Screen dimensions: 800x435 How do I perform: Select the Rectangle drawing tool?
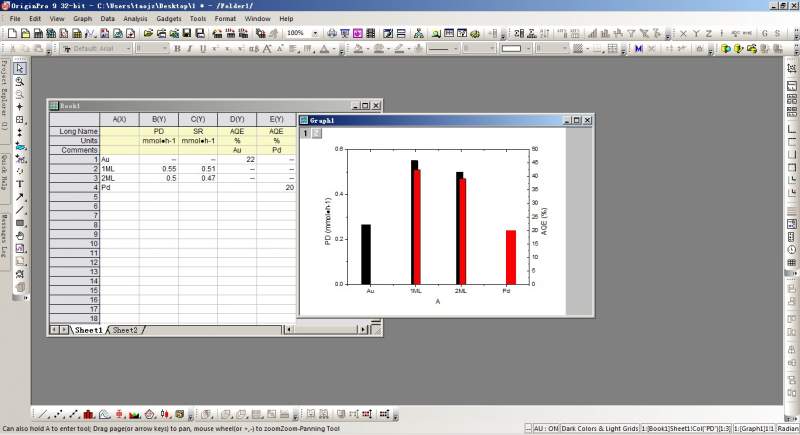[x=20, y=223]
